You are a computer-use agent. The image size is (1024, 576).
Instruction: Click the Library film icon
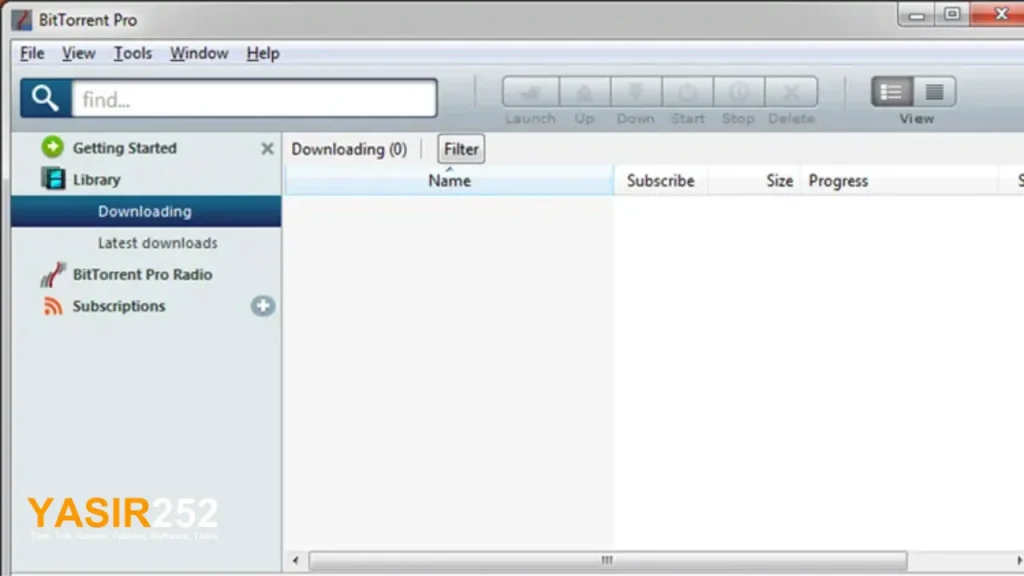[53, 178]
